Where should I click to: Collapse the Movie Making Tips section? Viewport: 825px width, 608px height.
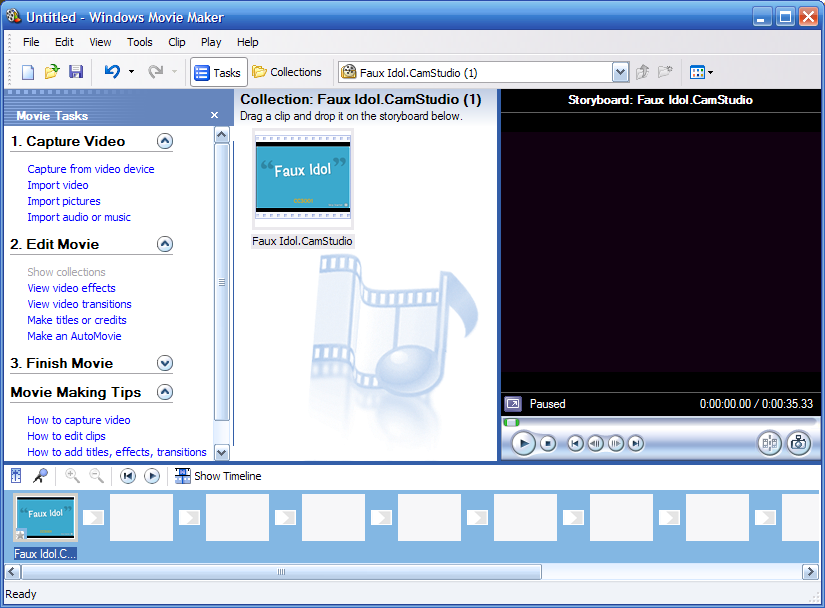165,392
